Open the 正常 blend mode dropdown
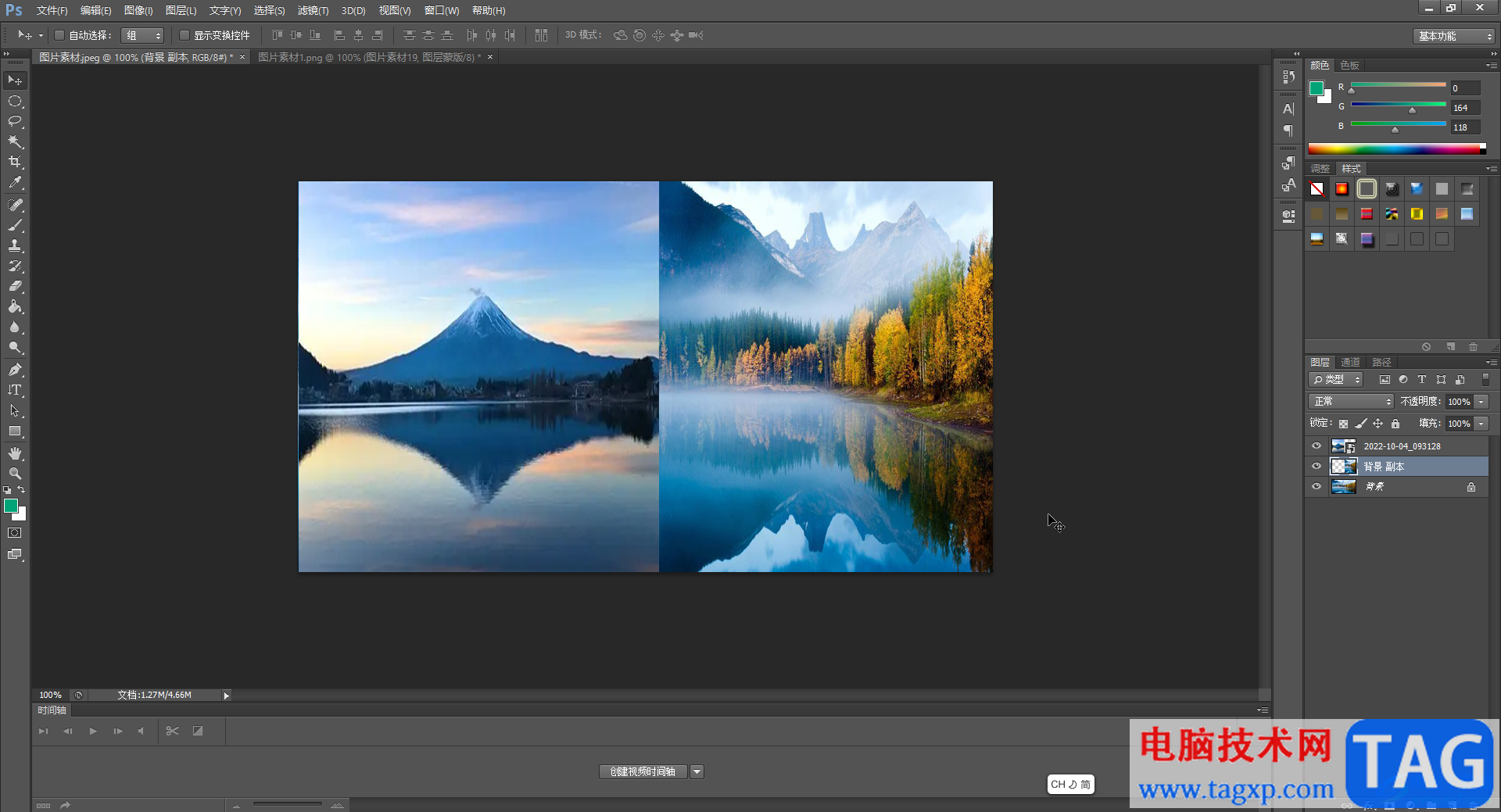The image size is (1501, 812). [1351, 401]
